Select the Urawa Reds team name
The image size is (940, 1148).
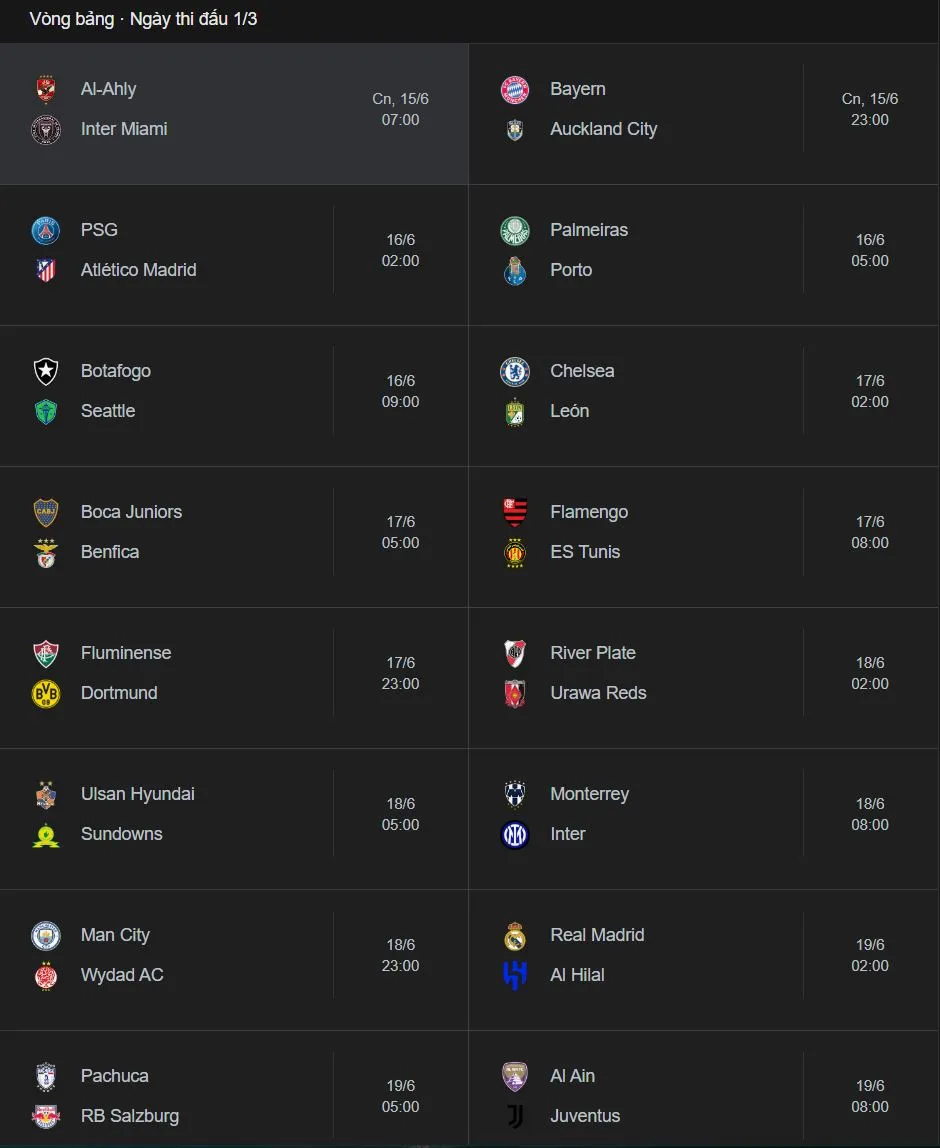click(x=598, y=693)
